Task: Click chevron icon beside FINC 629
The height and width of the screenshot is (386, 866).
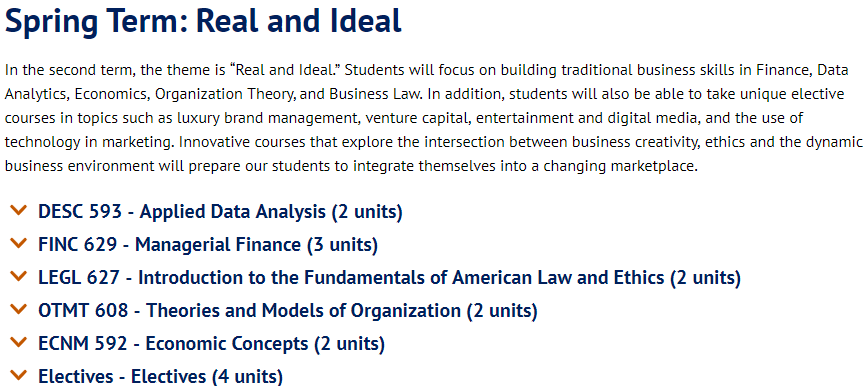Action: click(x=19, y=243)
